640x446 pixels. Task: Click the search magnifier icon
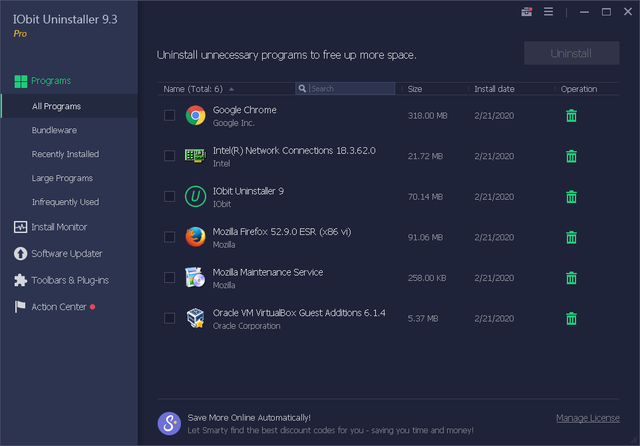(302, 89)
